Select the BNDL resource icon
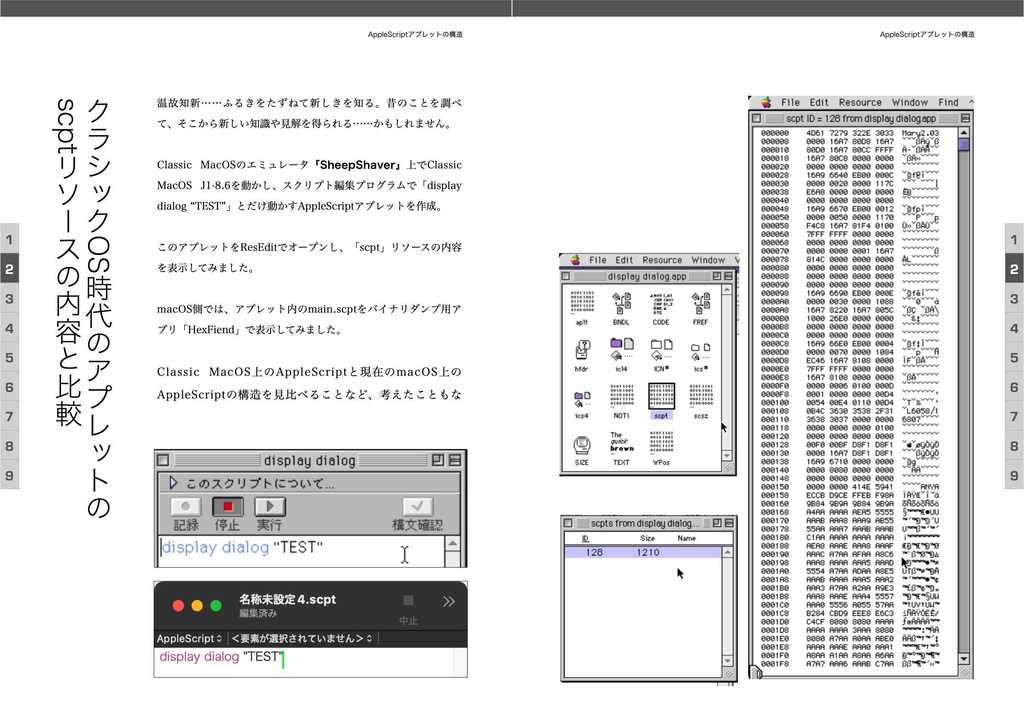Screen dimensions: 1024x723 [621, 300]
